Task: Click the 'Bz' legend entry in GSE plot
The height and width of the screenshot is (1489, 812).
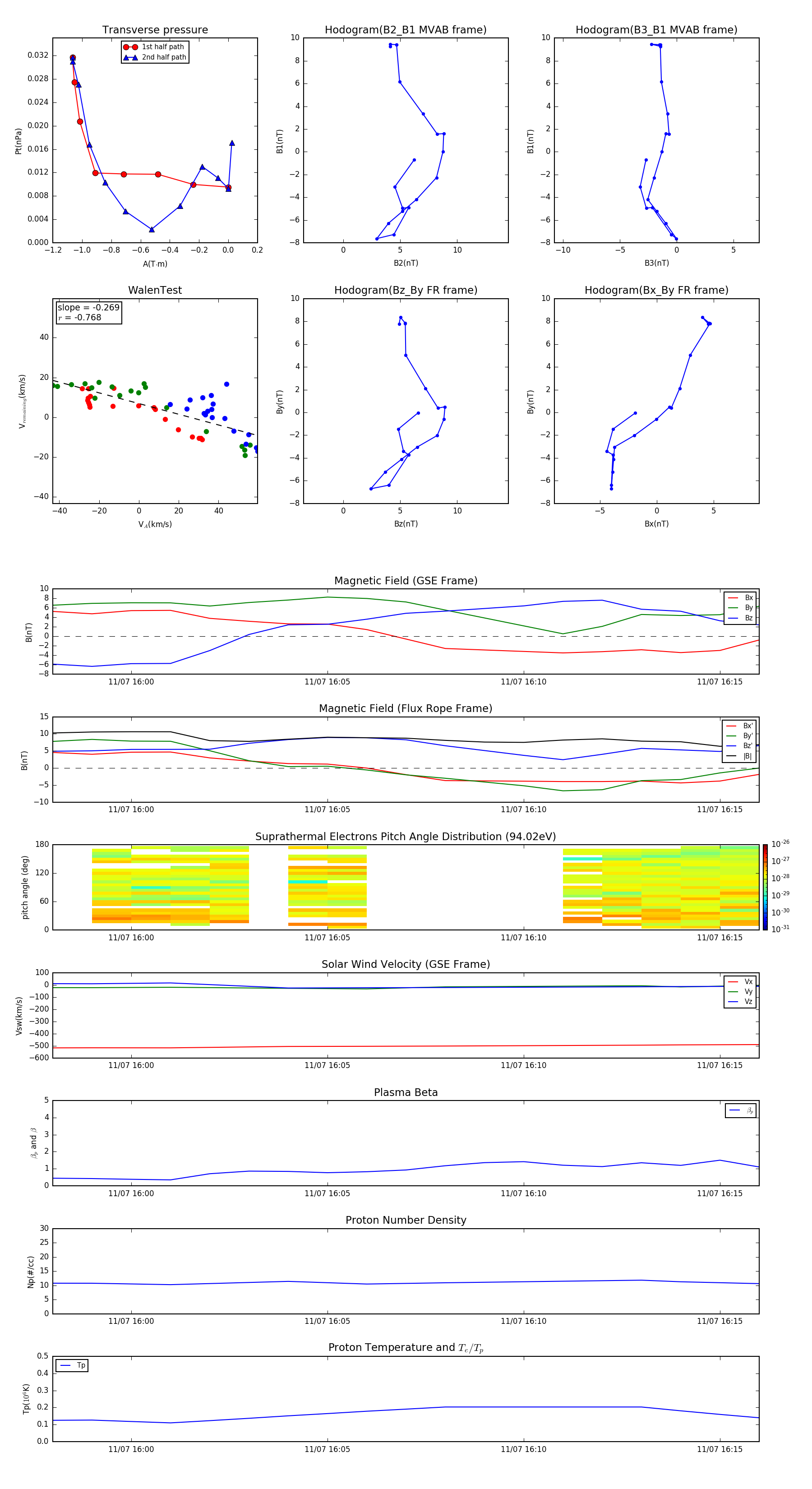Action: (x=740, y=618)
